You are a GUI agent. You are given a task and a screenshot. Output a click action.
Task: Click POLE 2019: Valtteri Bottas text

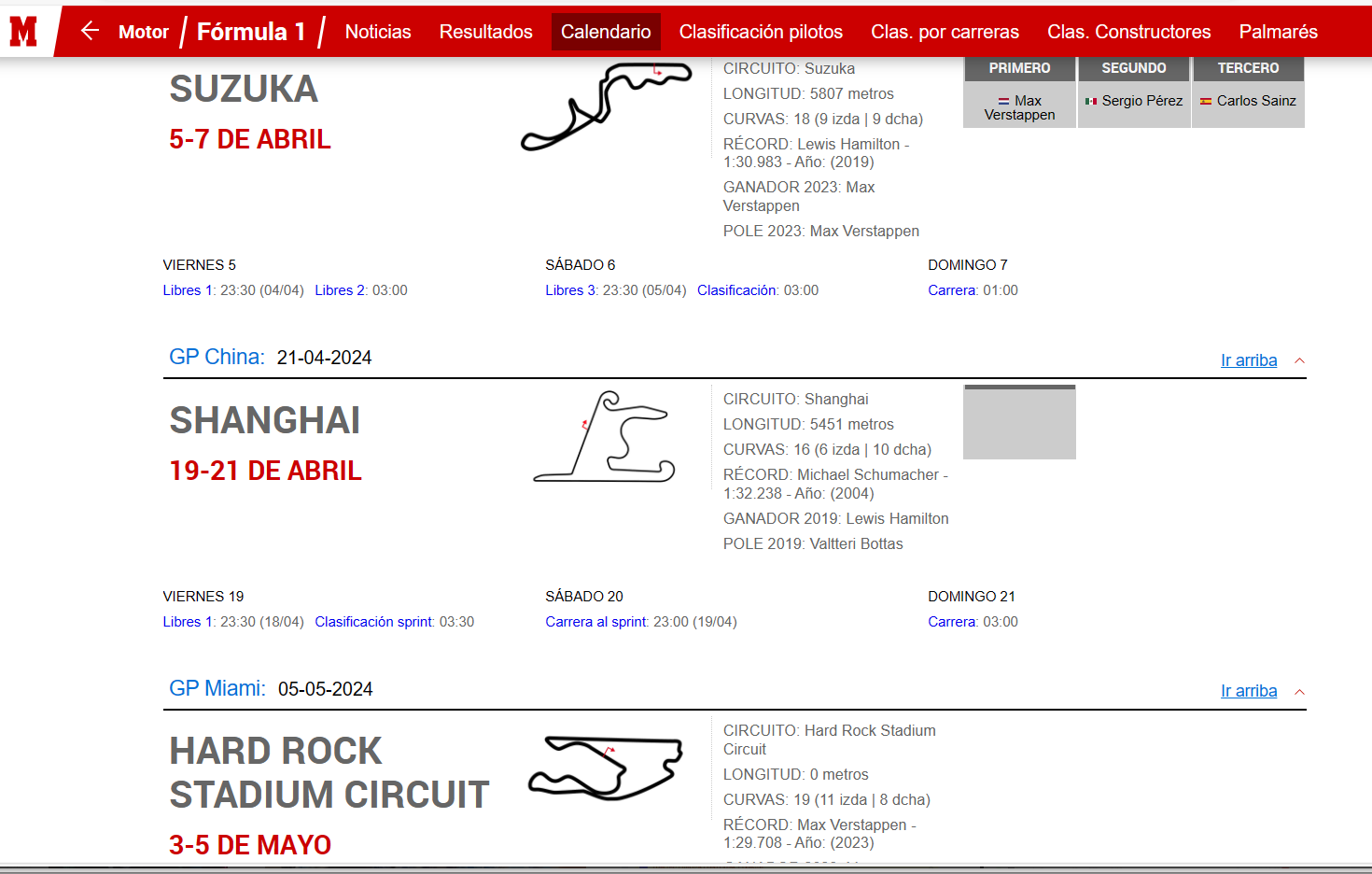(813, 544)
